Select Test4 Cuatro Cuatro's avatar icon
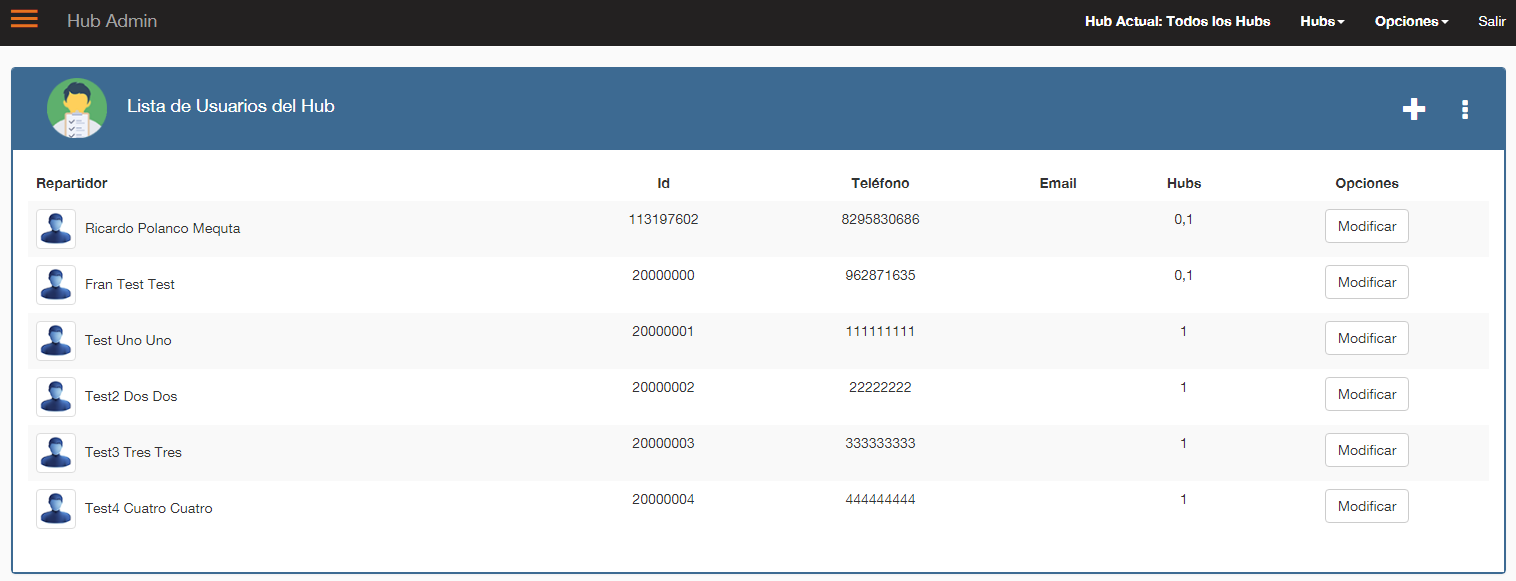The image size is (1516, 581). click(x=56, y=509)
